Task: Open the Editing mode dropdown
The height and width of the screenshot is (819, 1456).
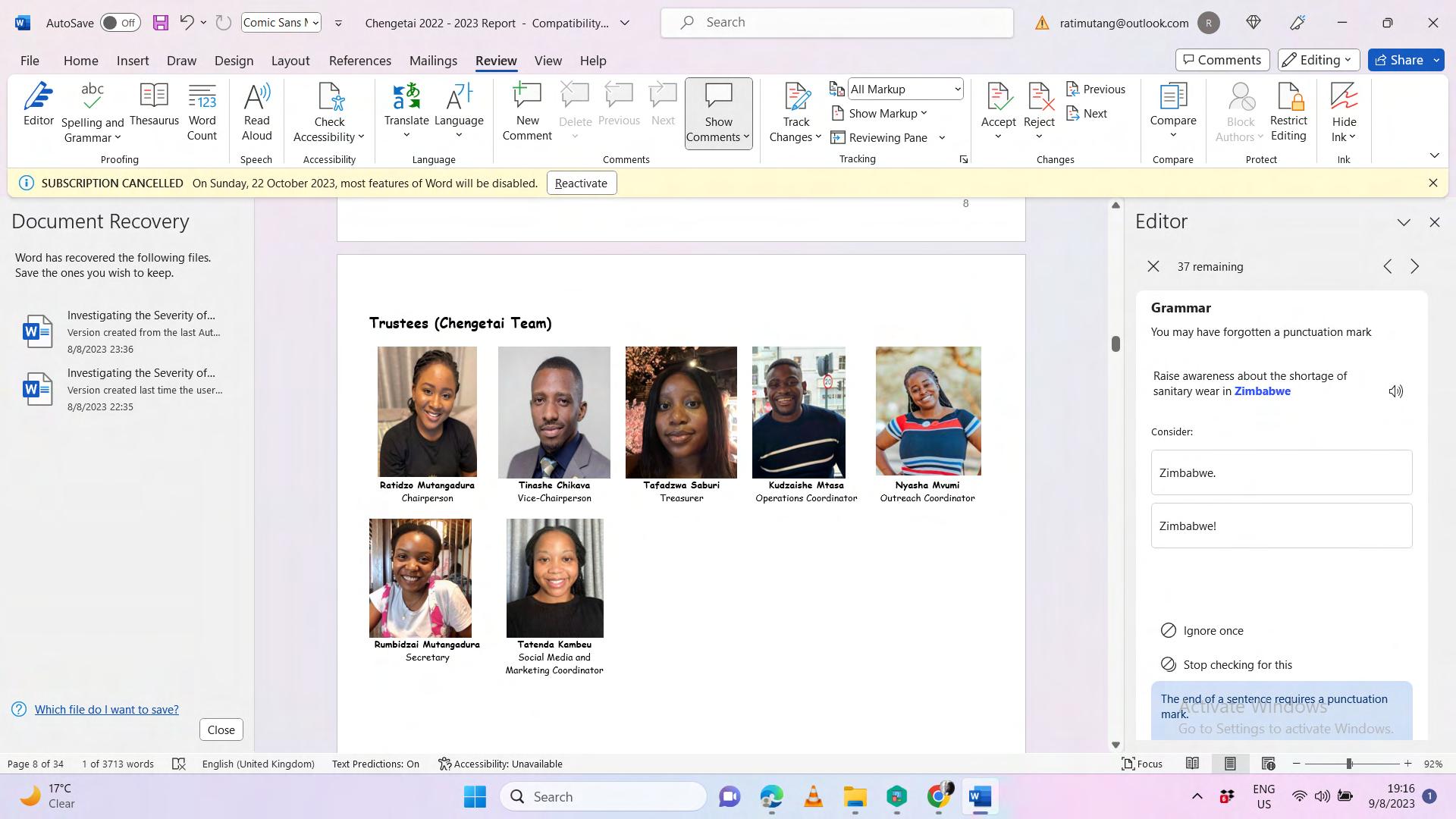Action: pyautogui.click(x=1318, y=60)
